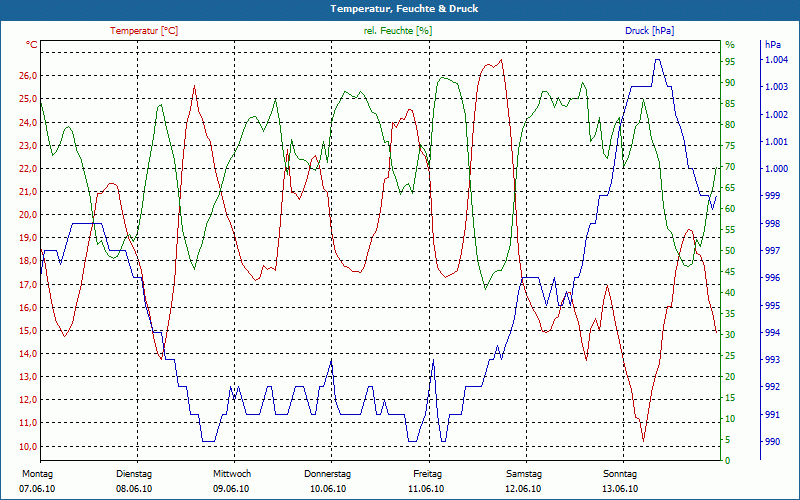Click the '994' pressure axis value
This screenshot has height=500, width=800.
click(771, 333)
